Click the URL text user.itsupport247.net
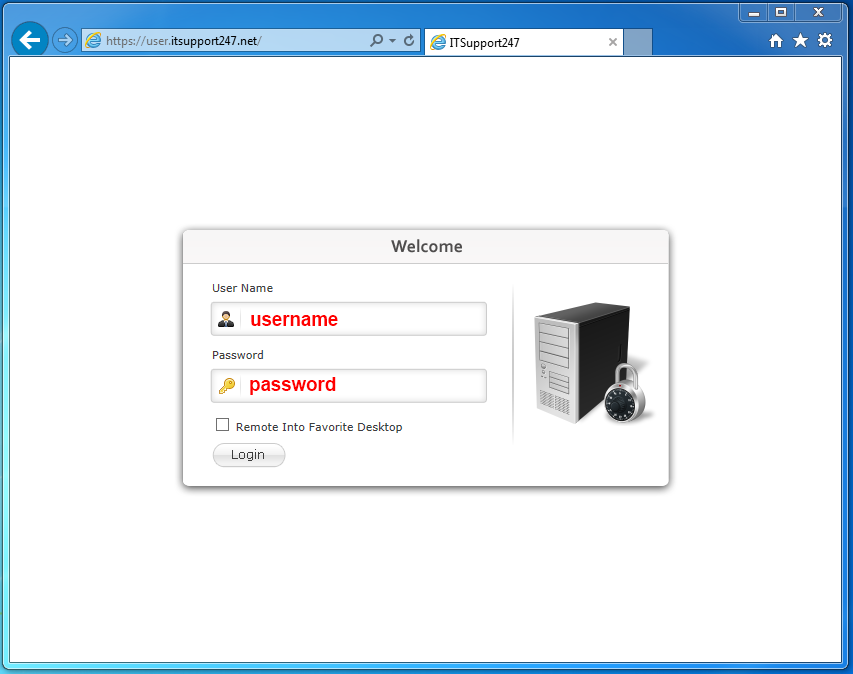Viewport: 853px width, 674px height. [183, 41]
